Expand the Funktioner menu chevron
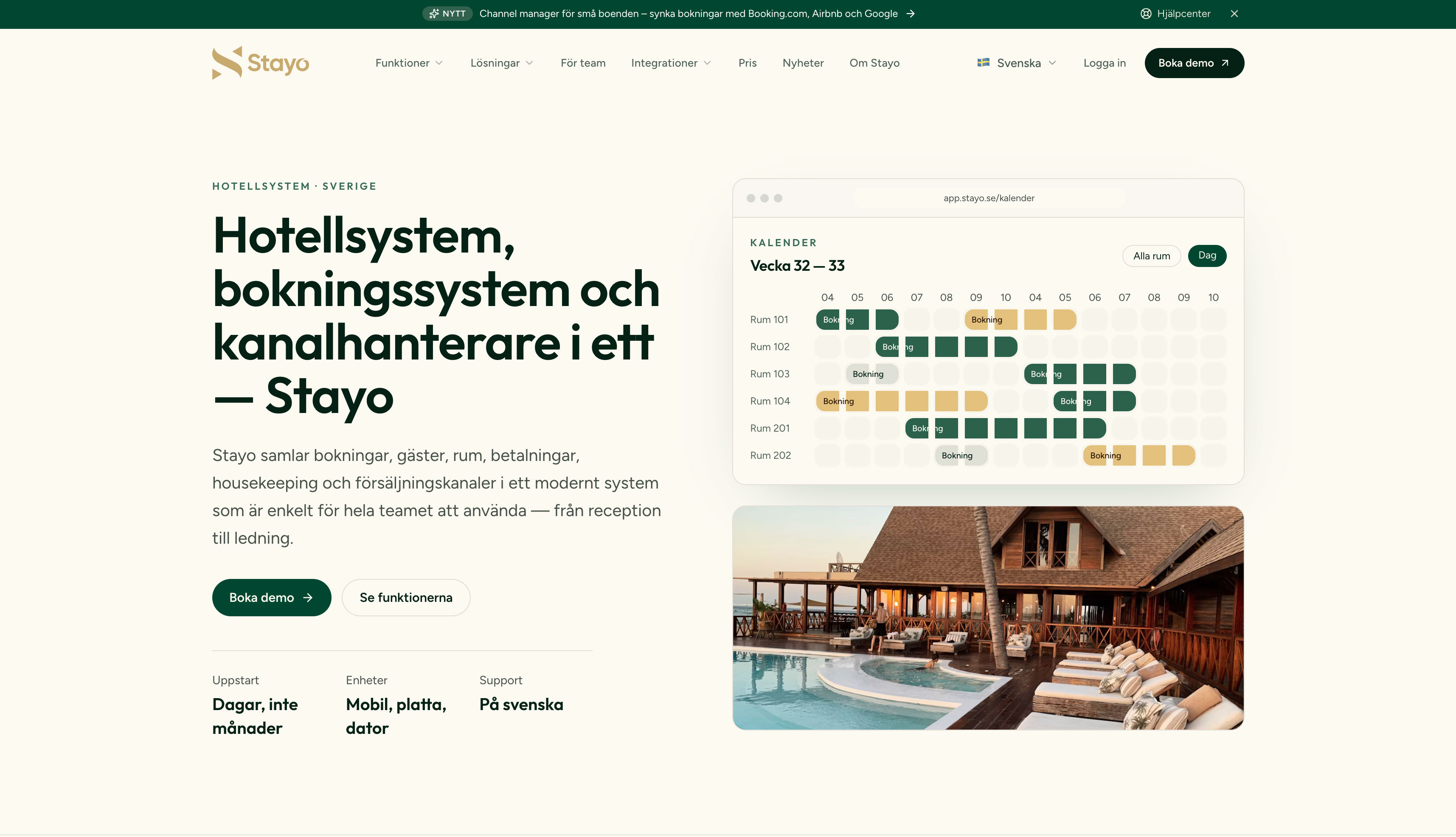 [439, 63]
